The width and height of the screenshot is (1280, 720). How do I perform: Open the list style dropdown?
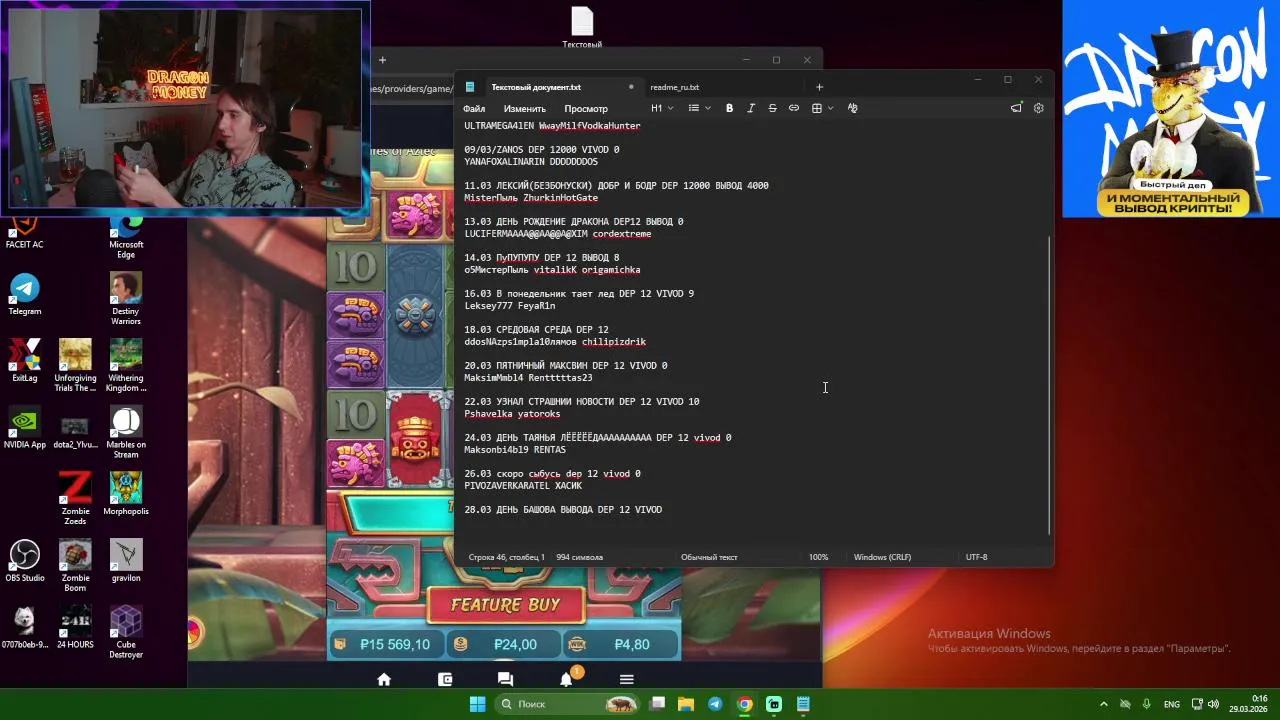699,108
